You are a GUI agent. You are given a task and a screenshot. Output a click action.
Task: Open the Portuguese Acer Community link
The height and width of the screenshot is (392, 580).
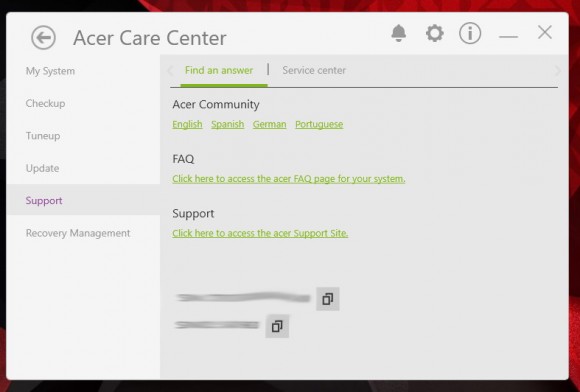319,124
